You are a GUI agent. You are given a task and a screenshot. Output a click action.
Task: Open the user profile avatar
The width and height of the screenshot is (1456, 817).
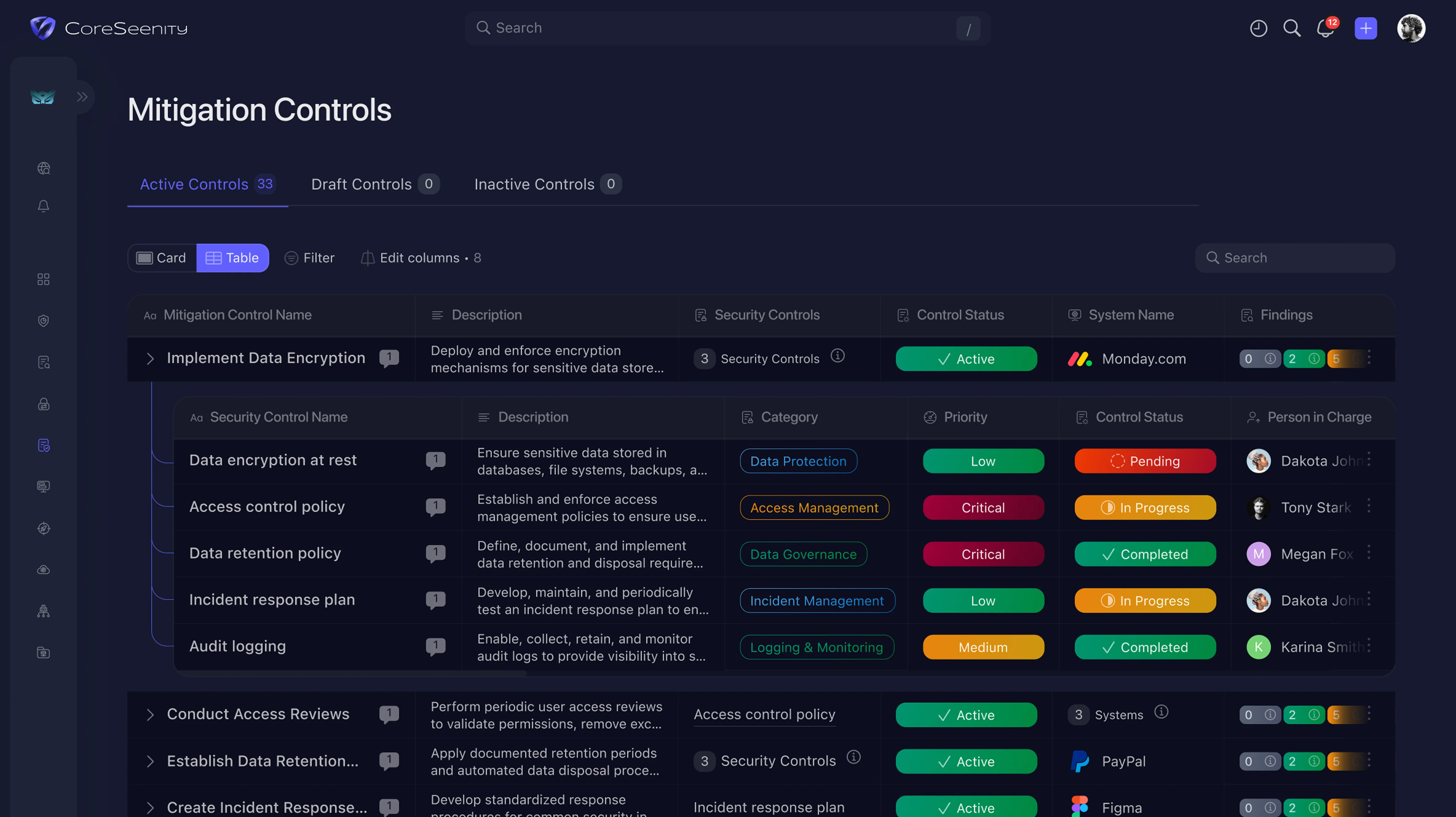click(1411, 28)
